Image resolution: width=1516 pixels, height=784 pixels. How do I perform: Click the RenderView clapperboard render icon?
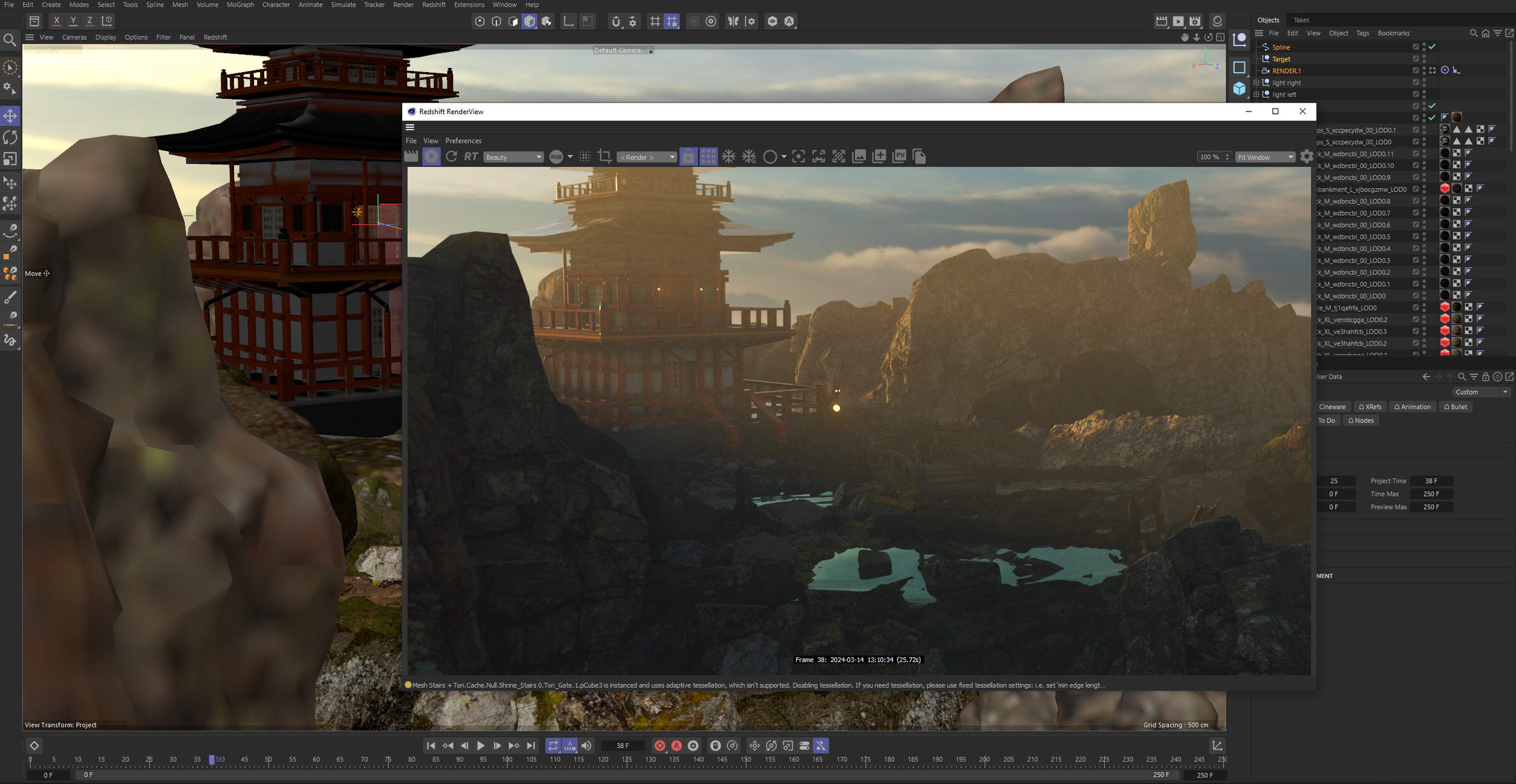411,156
